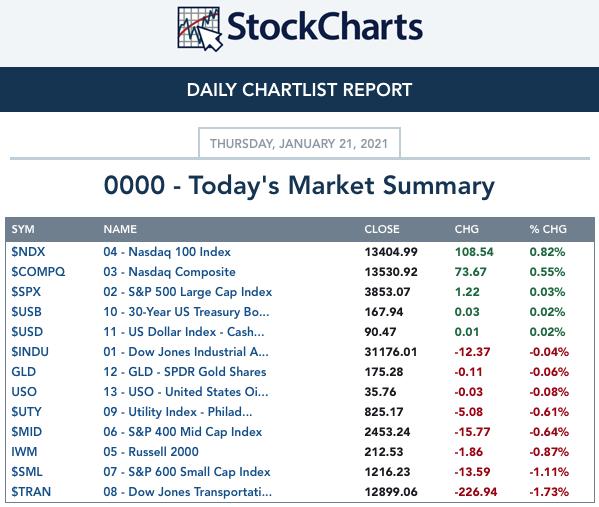Screen dimensions: 599x507
Task: Sort by the % CHG column header
Action: click(x=548, y=229)
